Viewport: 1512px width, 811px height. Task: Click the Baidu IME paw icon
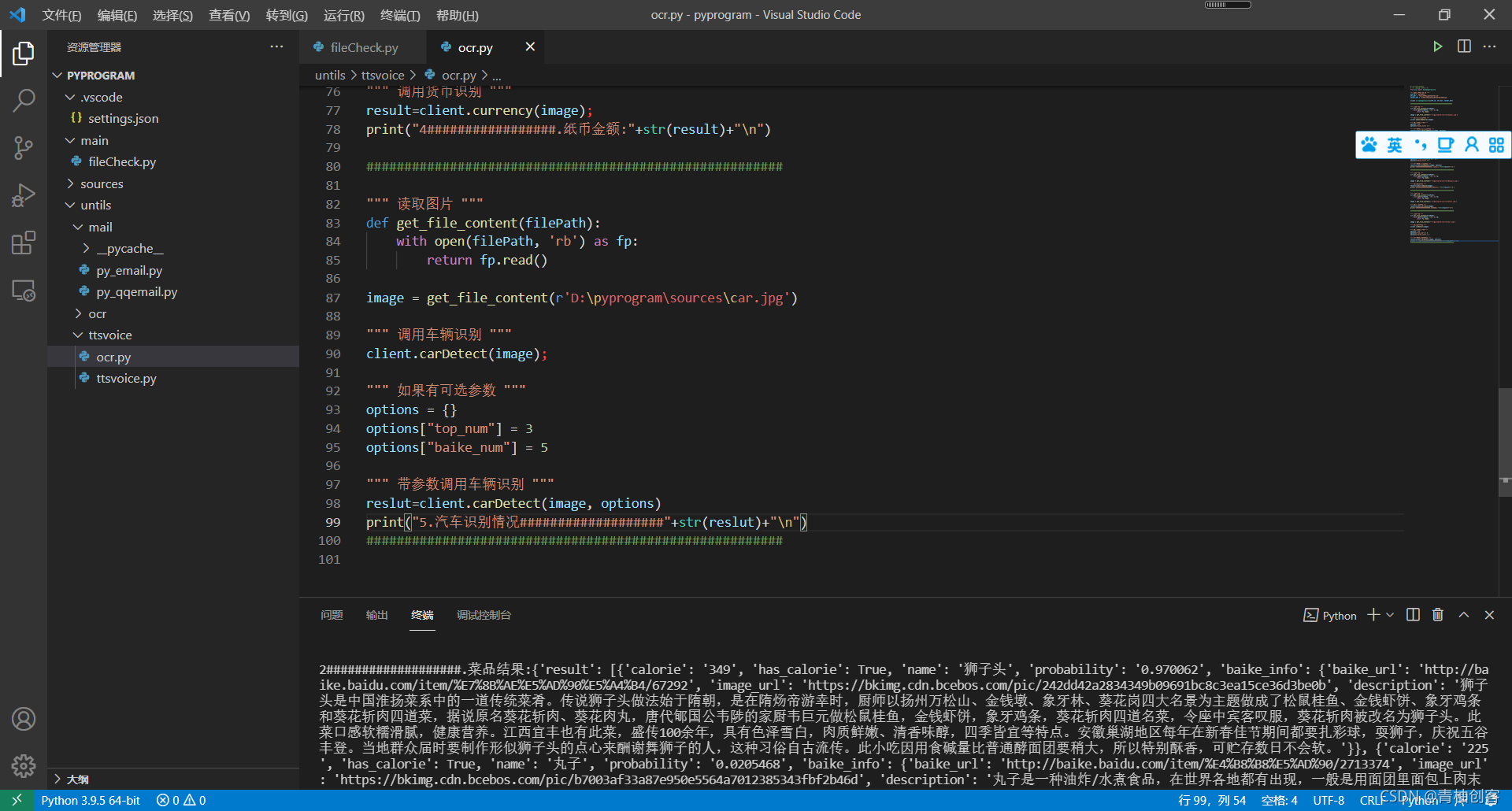click(x=1370, y=145)
